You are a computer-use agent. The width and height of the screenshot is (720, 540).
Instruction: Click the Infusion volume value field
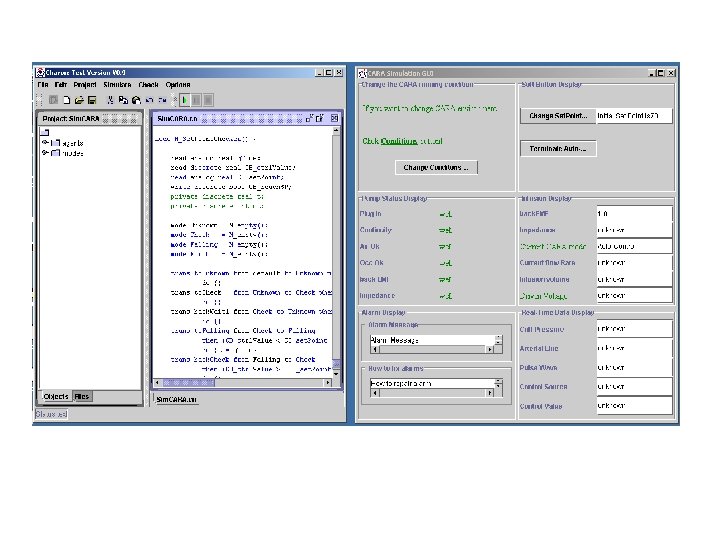coord(634,279)
